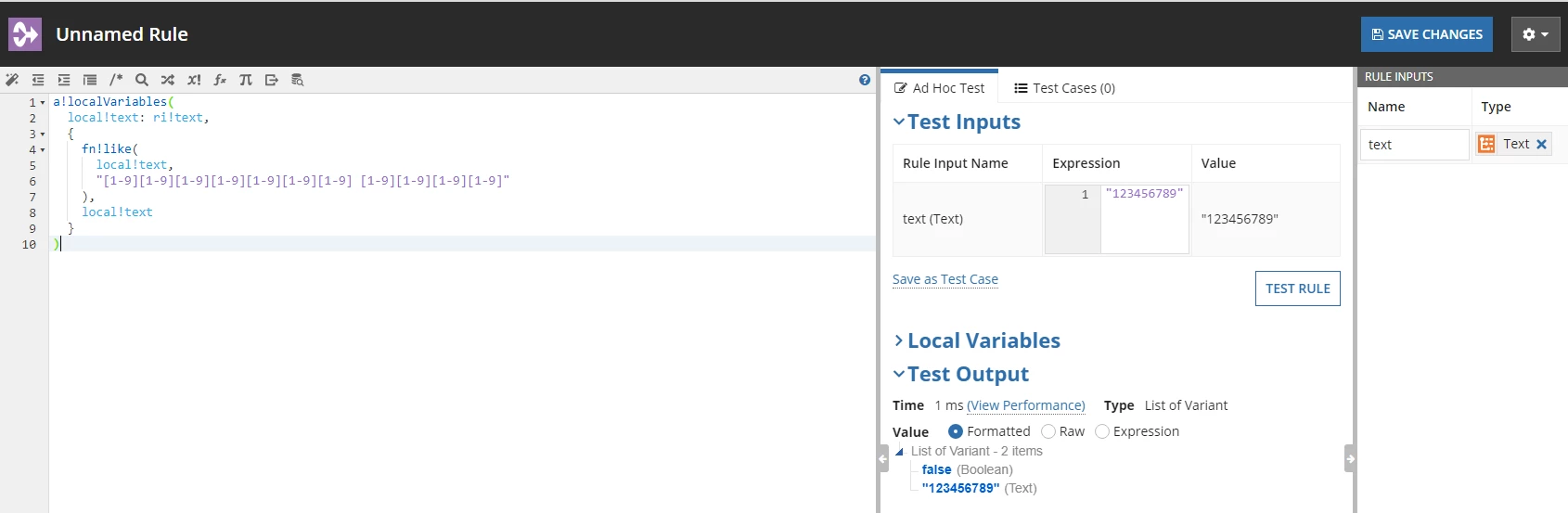Click the Appian rule logo icon

coord(25,34)
